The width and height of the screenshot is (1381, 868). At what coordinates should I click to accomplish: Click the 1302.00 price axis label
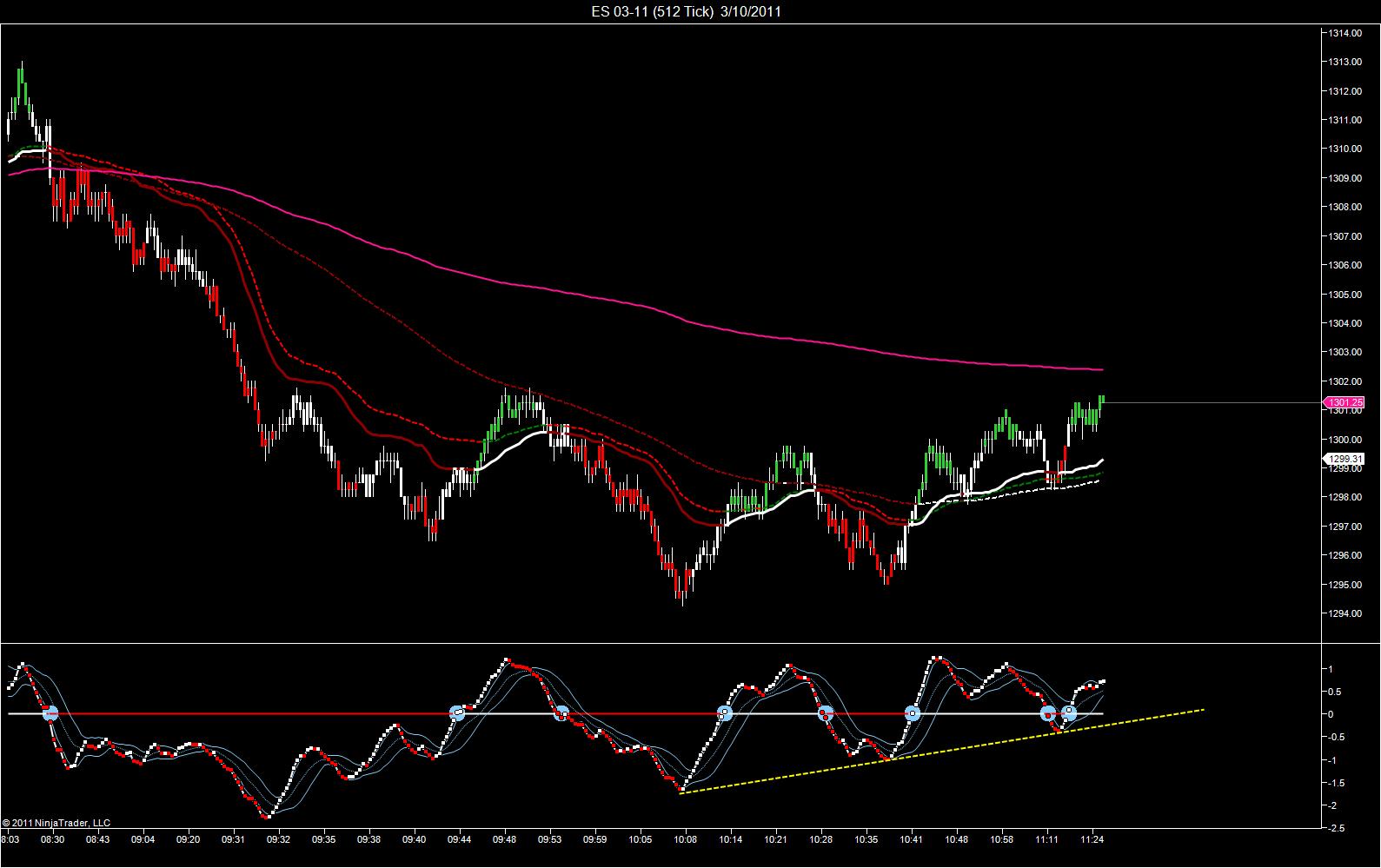click(1345, 381)
